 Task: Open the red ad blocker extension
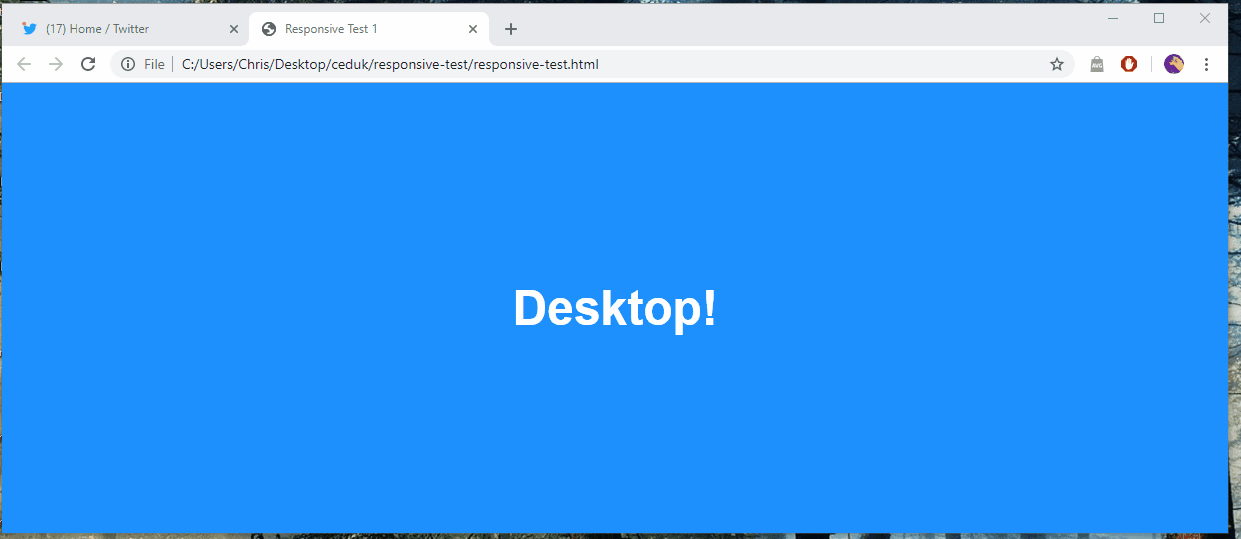pos(1129,64)
